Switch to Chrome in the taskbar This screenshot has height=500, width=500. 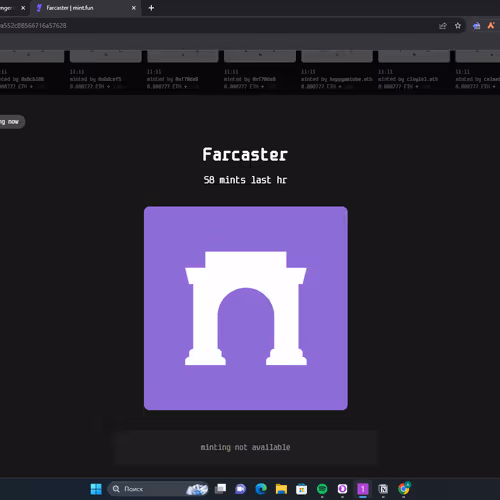(404, 489)
